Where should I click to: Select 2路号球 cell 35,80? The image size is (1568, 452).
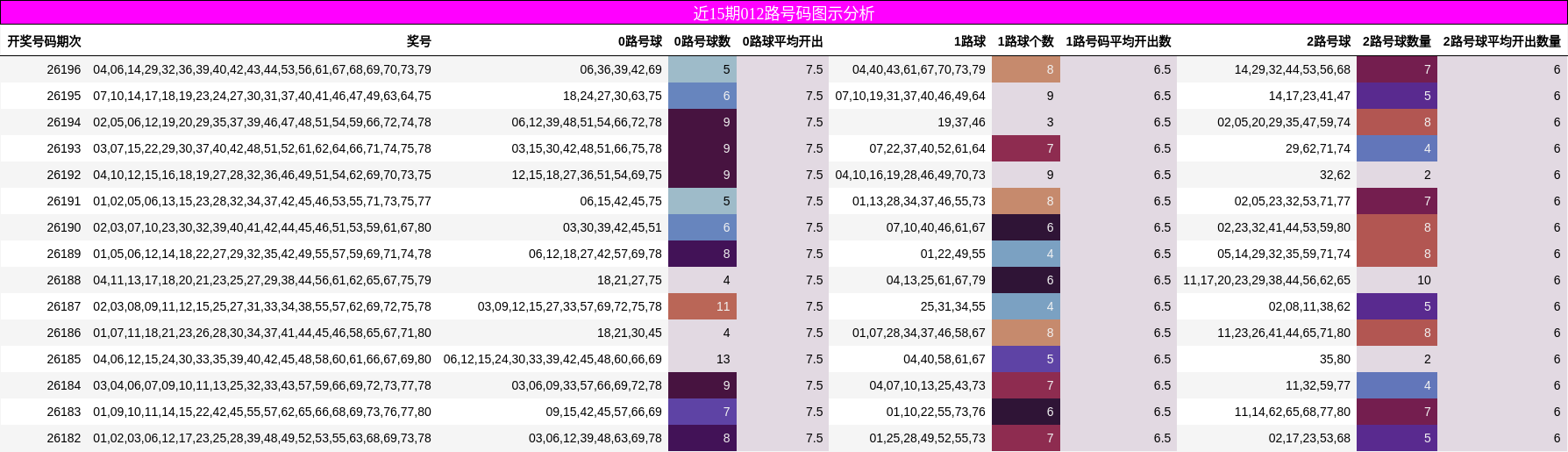1335,359
